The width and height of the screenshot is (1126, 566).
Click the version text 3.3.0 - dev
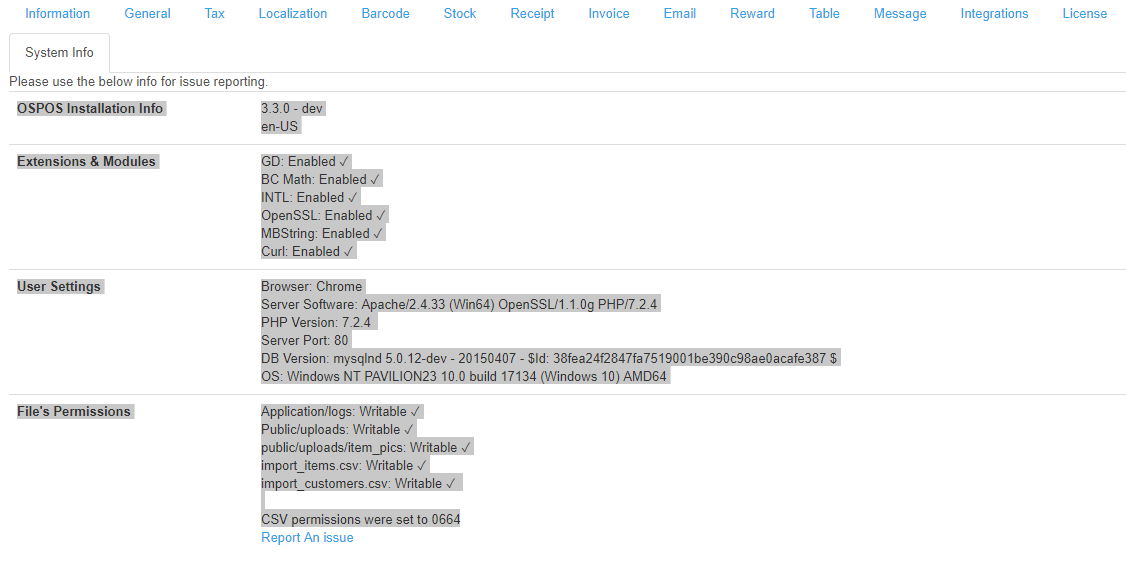pyautogui.click(x=293, y=108)
